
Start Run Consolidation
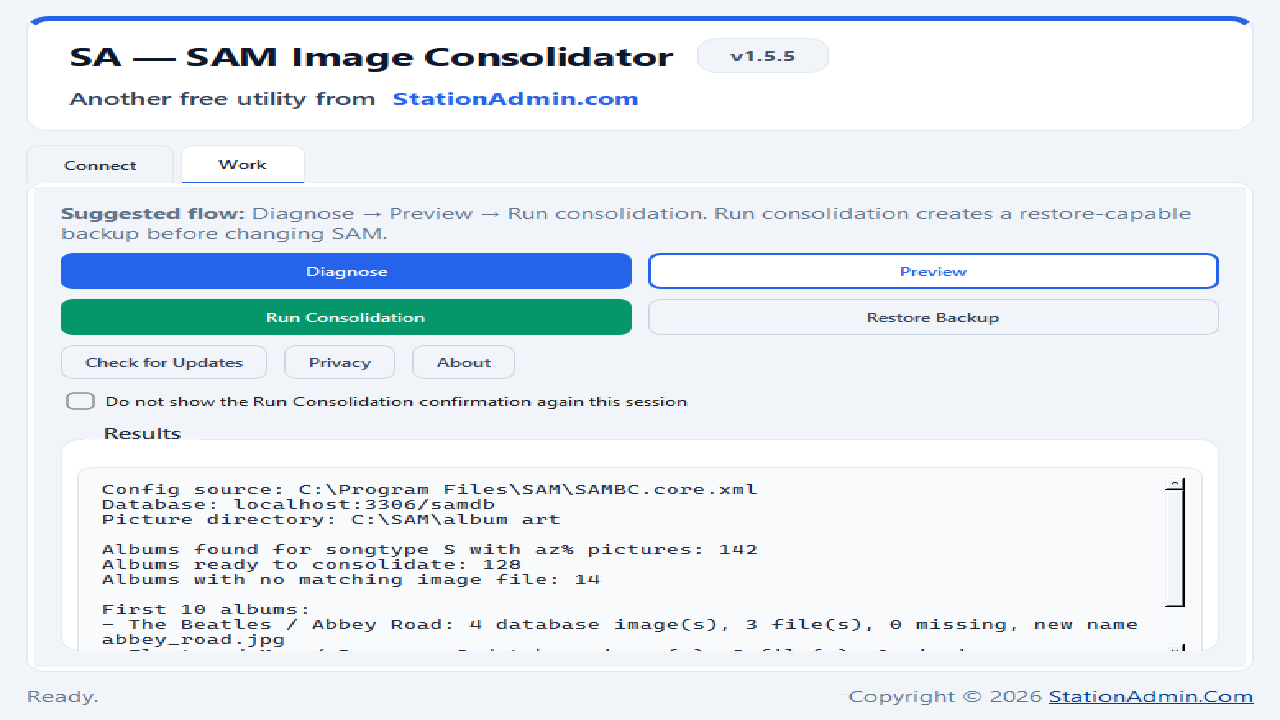[346, 317]
